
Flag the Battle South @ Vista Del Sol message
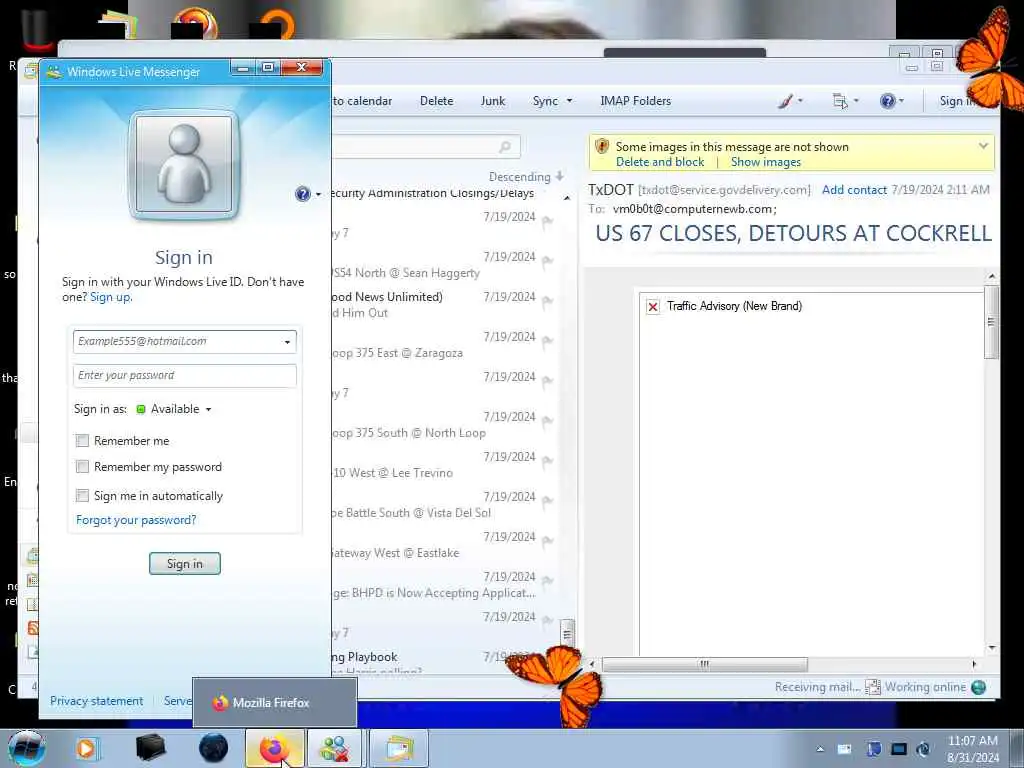(x=547, y=502)
